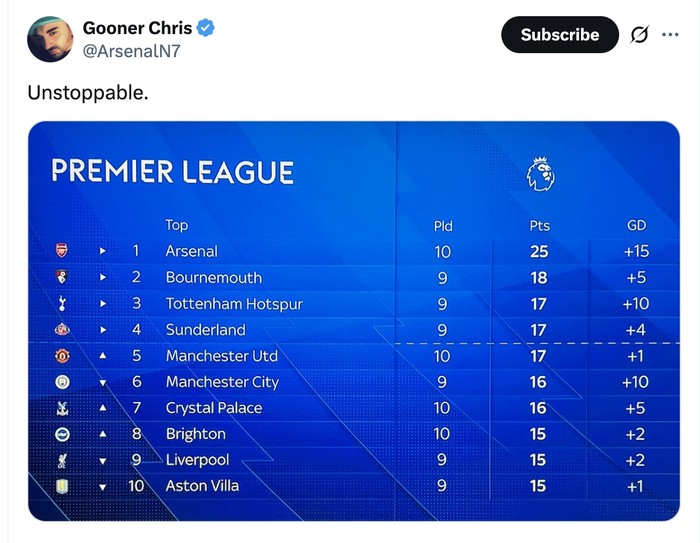The image size is (700, 543).
Task: Click the blue verified badge
Action: tap(205, 29)
